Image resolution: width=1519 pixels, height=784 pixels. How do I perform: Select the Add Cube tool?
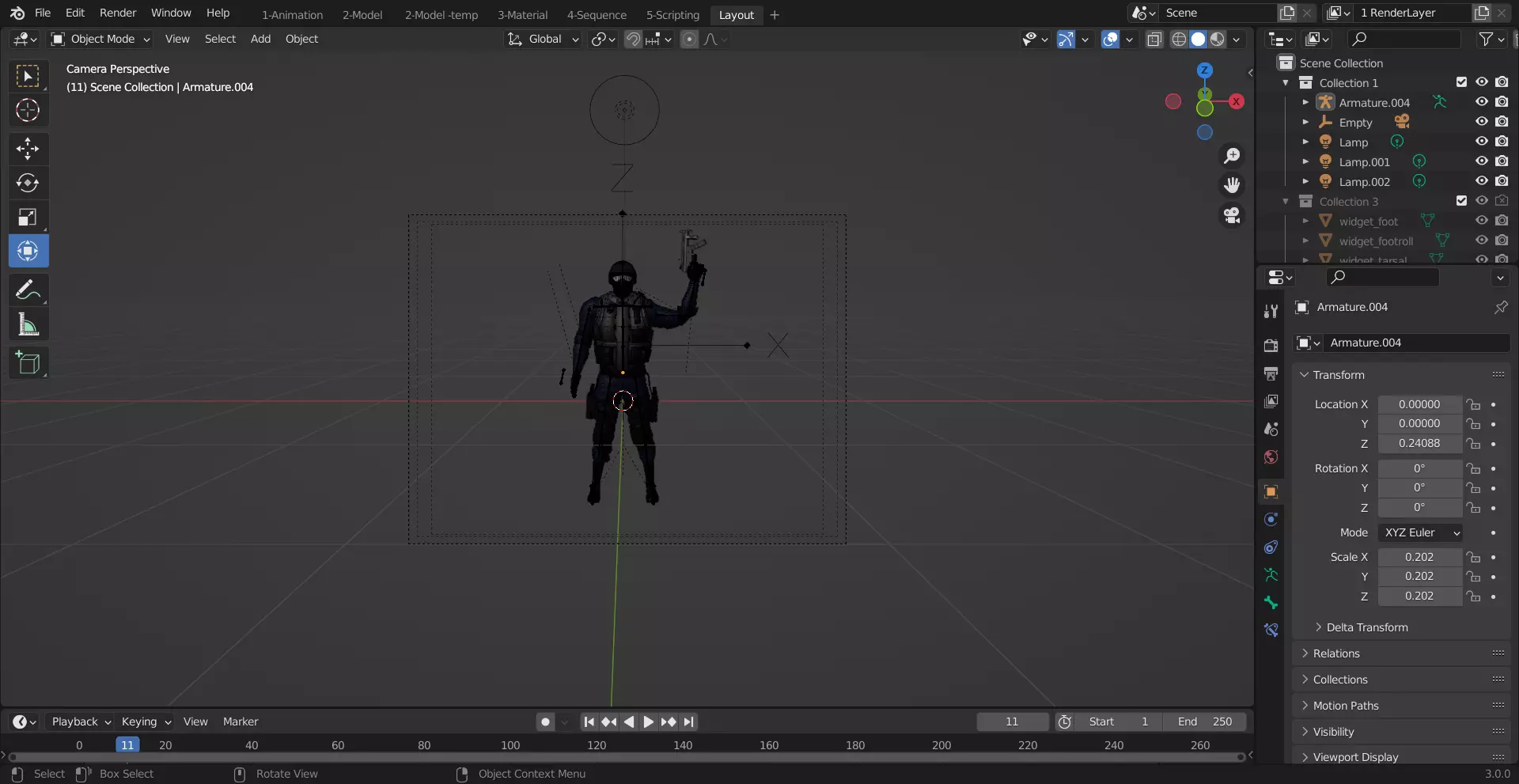pos(28,363)
